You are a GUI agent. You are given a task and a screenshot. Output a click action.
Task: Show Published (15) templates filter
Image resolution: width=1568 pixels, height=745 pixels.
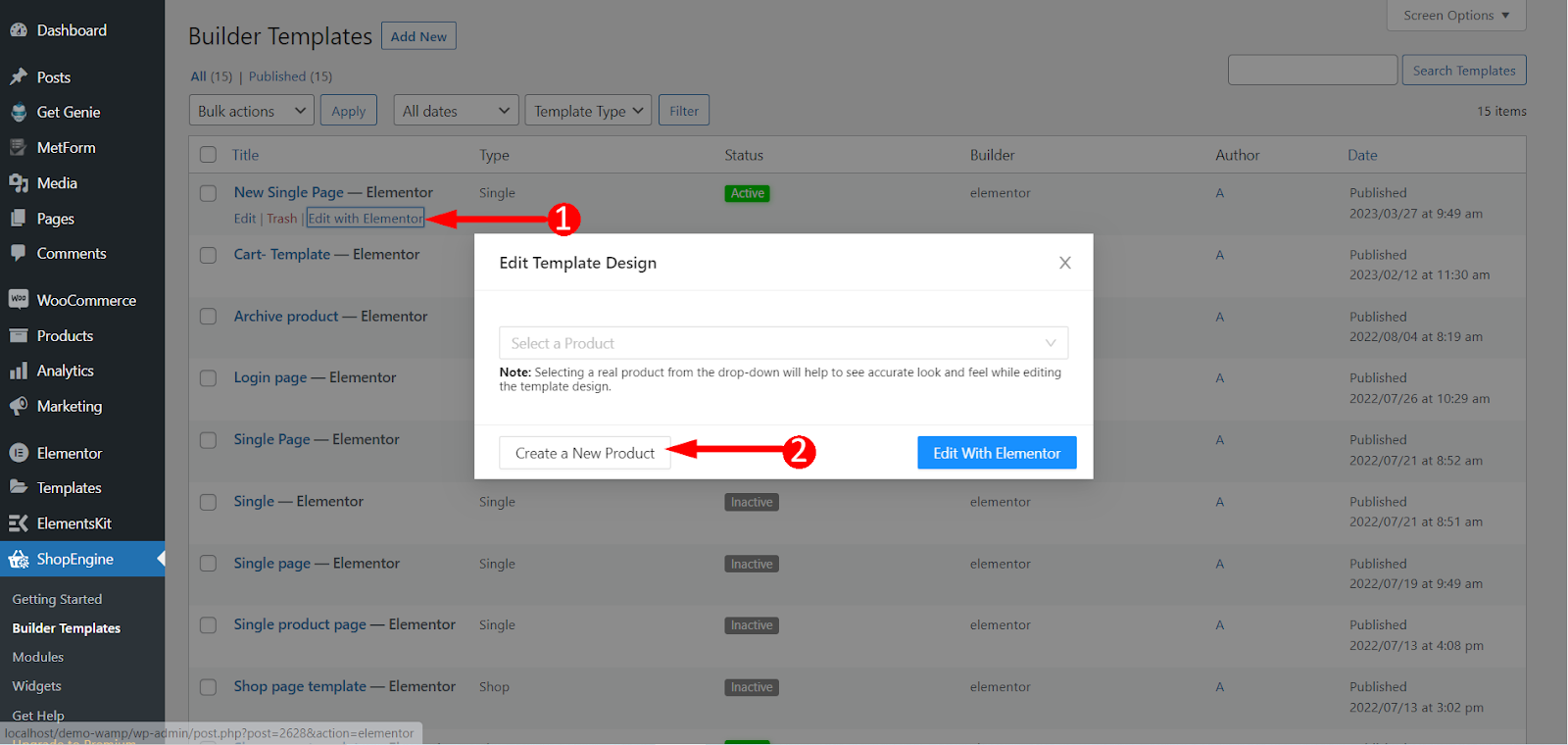pos(290,76)
